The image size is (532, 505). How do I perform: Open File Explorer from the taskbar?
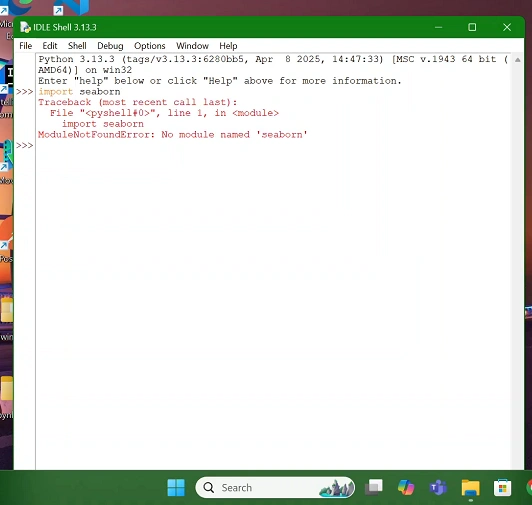[470, 488]
